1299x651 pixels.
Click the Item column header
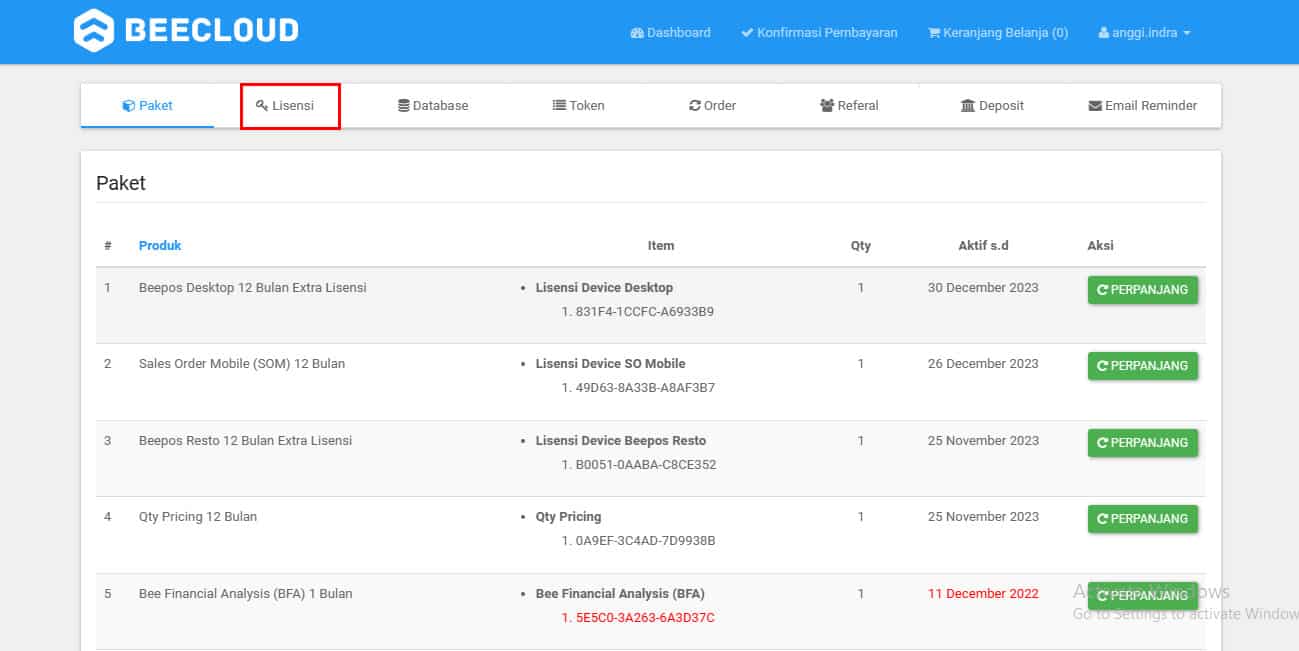(x=661, y=245)
